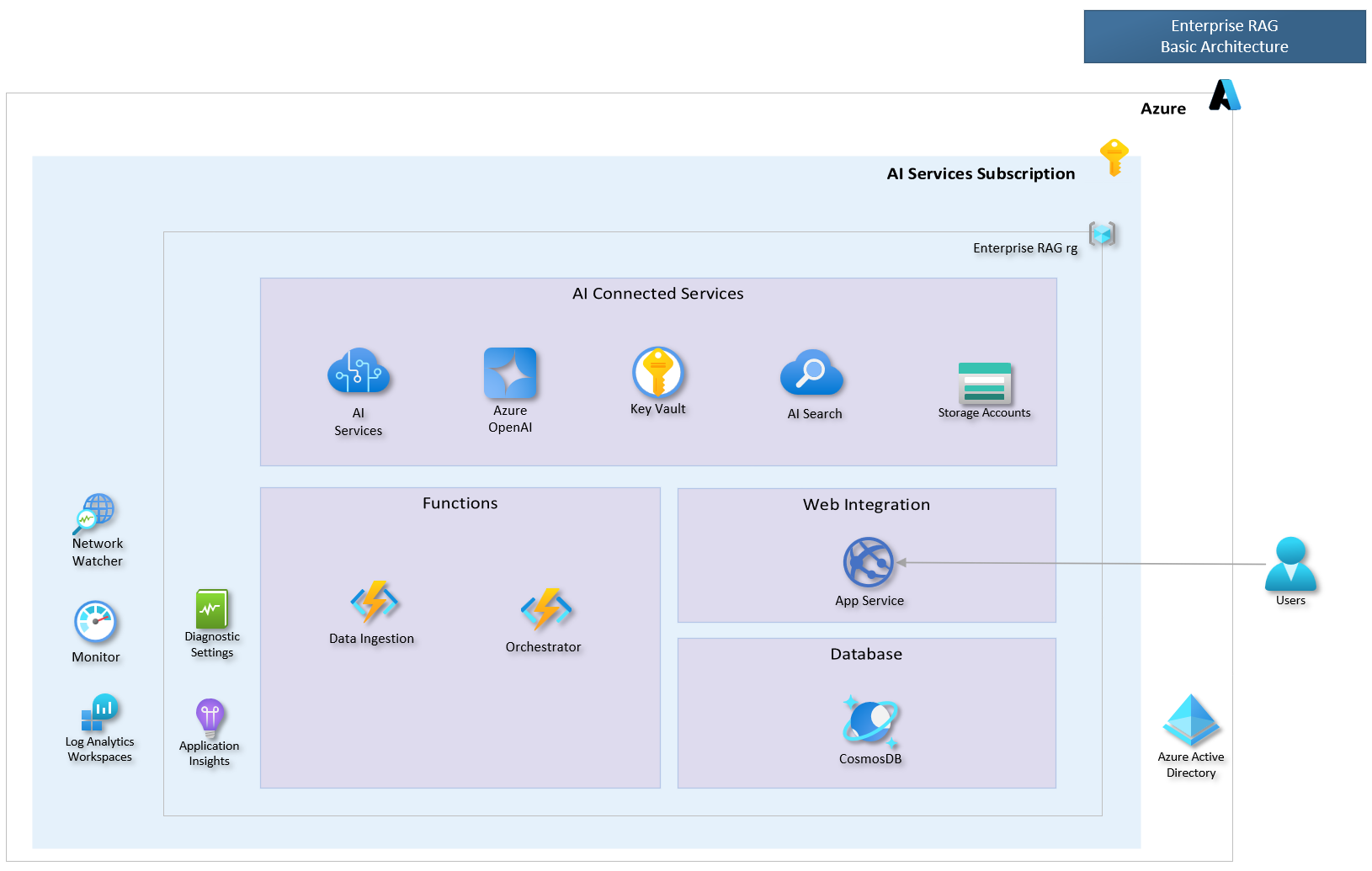Viewport: 1372px width, 871px height.
Task: Click the Enterprise RAG Basic Architecture title box
Action: tap(1225, 36)
